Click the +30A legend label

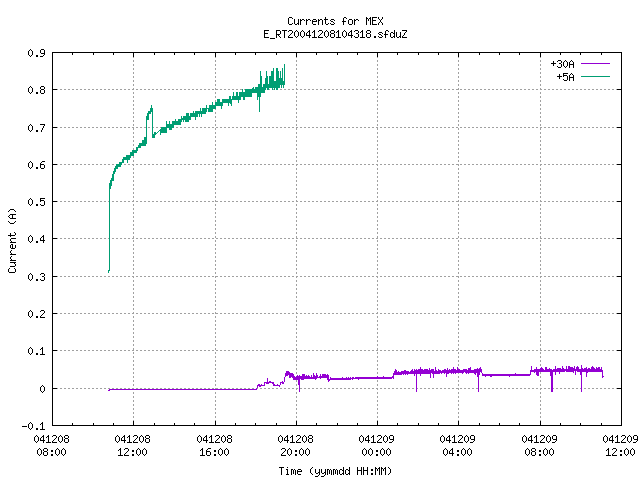(562, 64)
